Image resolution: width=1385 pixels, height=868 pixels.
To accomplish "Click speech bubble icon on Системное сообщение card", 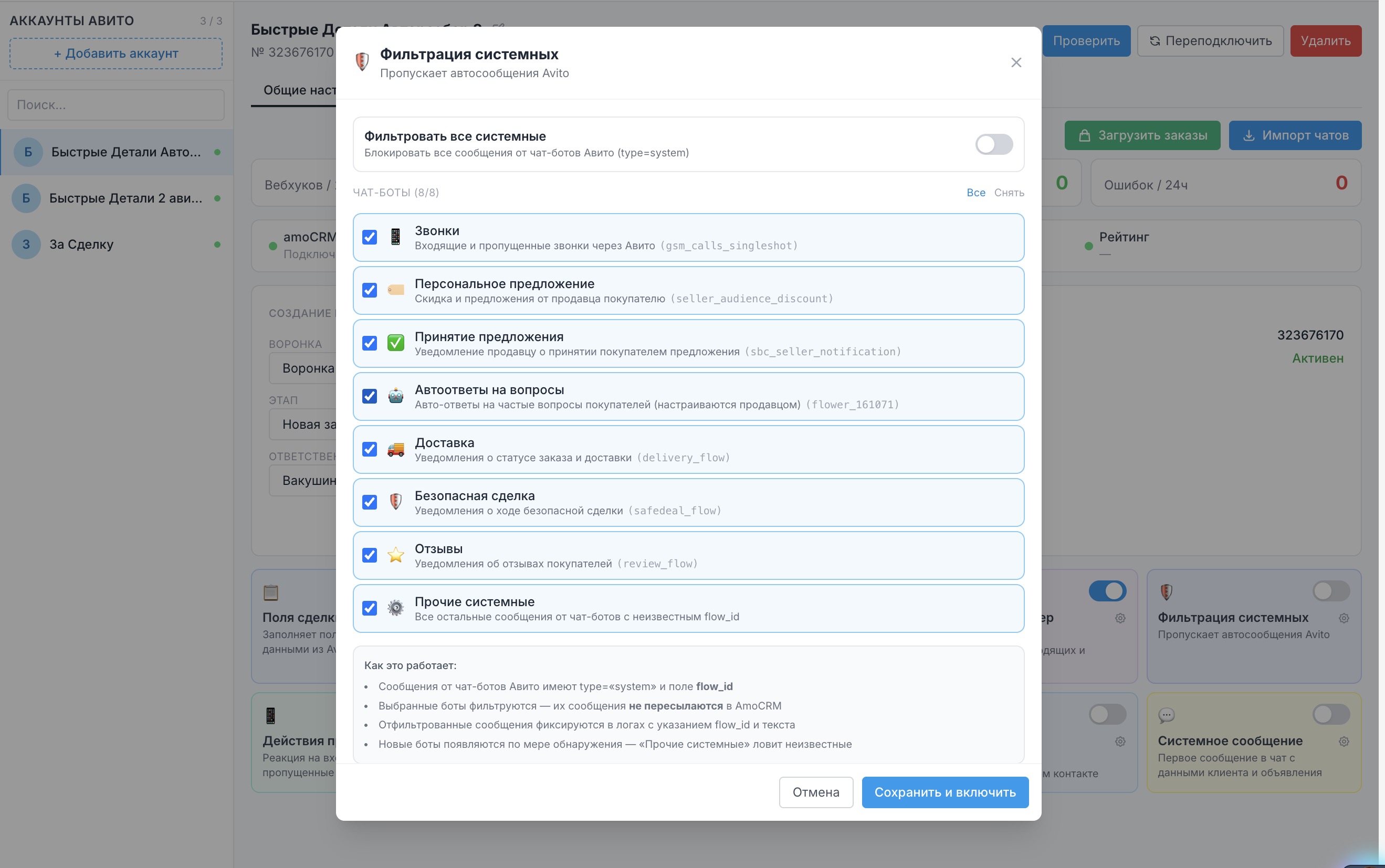I will (1166, 715).
